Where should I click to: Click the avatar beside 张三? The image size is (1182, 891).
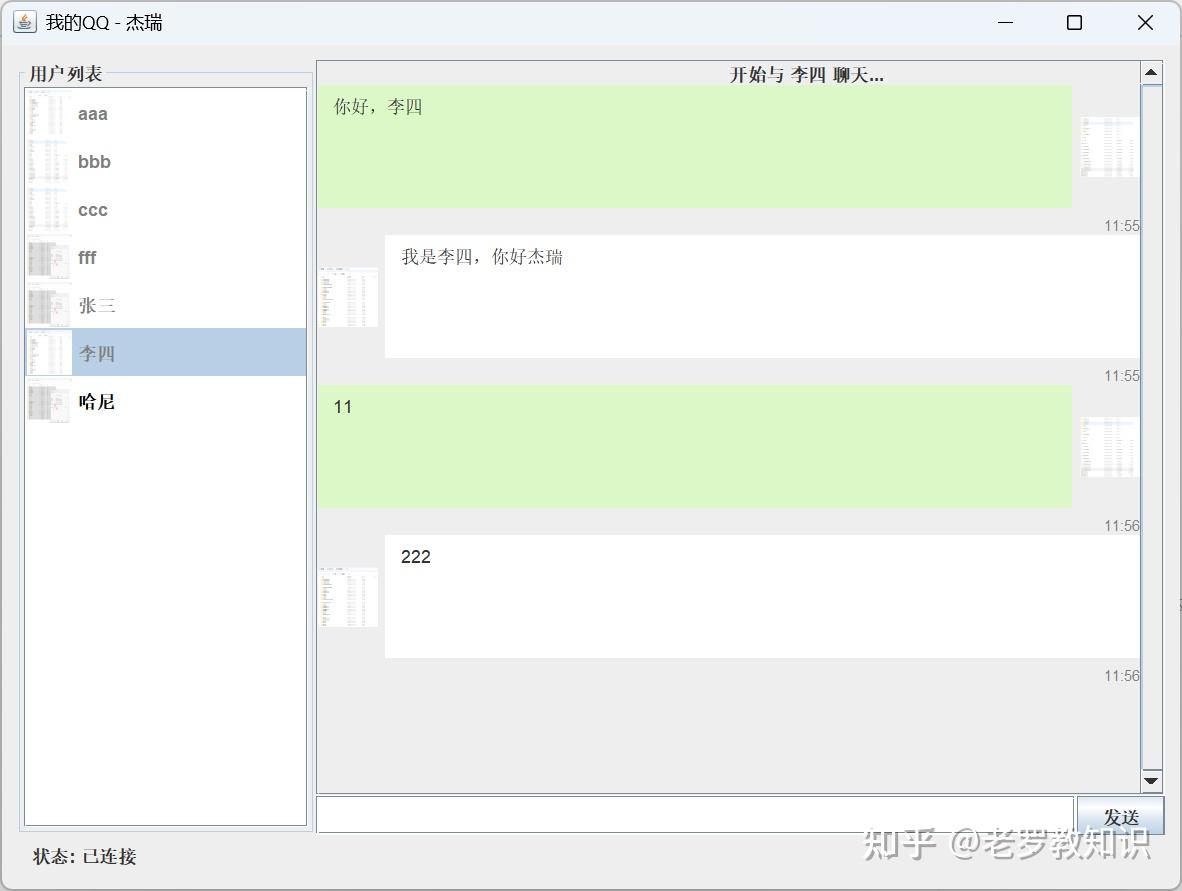click(50, 305)
